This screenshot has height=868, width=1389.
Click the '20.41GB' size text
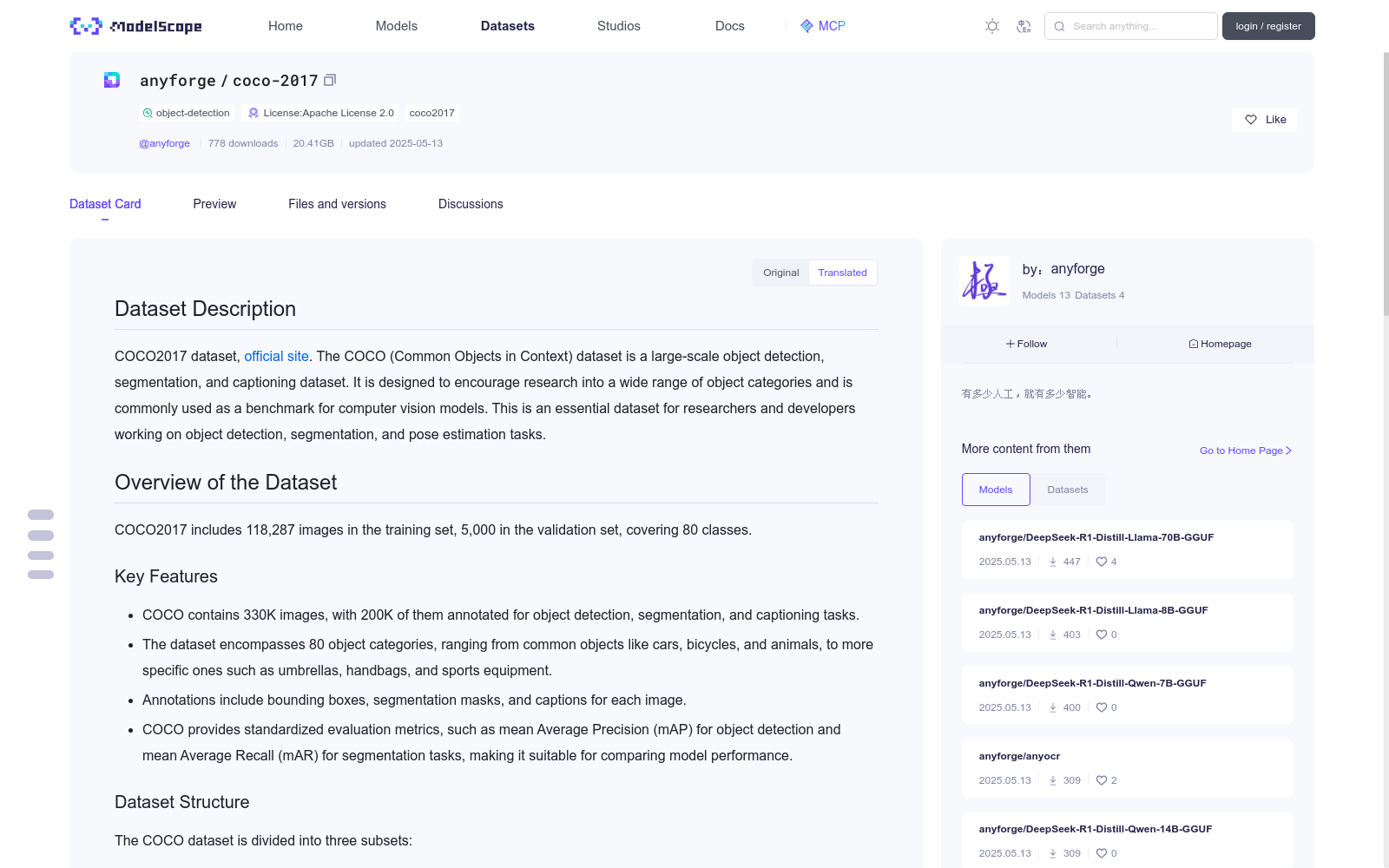click(x=313, y=143)
